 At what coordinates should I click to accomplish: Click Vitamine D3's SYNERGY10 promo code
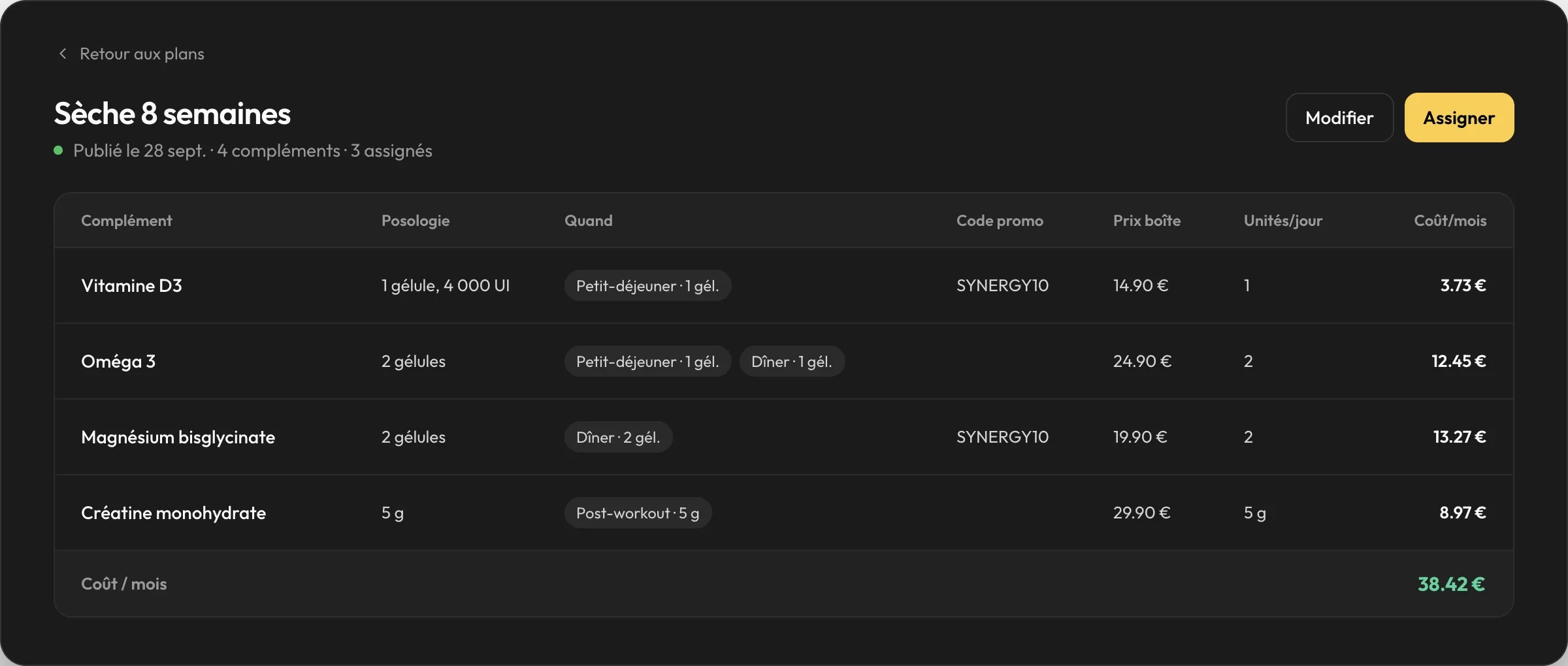(1002, 285)
